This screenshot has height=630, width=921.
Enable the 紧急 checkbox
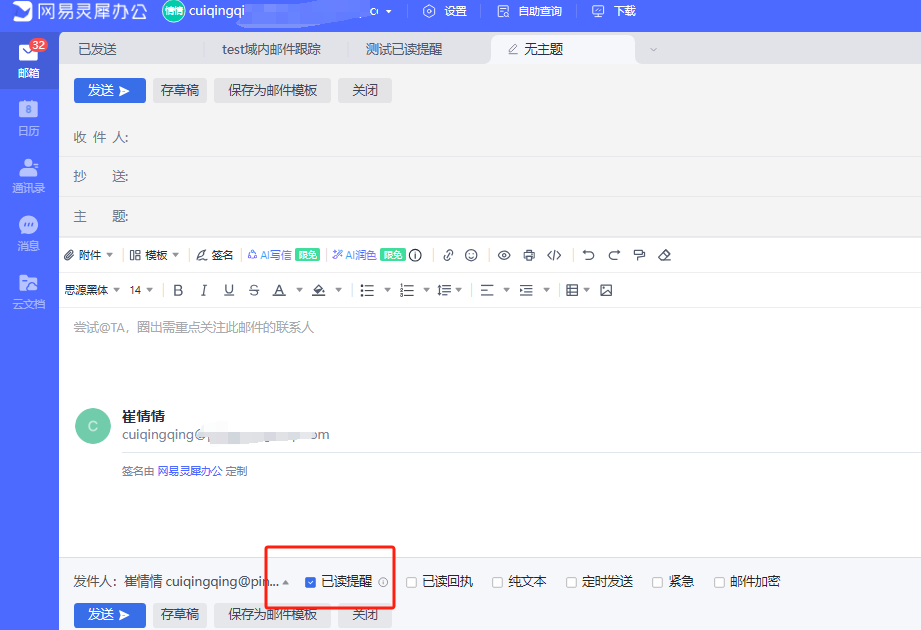tap(657, 582)
